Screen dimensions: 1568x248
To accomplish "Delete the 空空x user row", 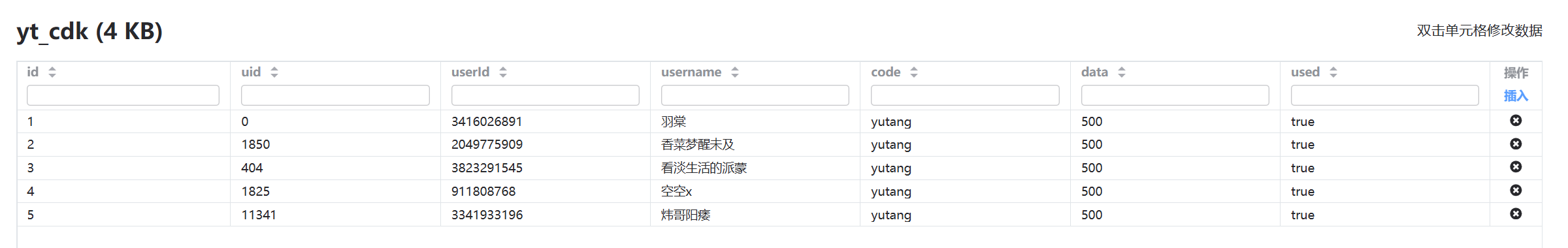I will 1516,191.
